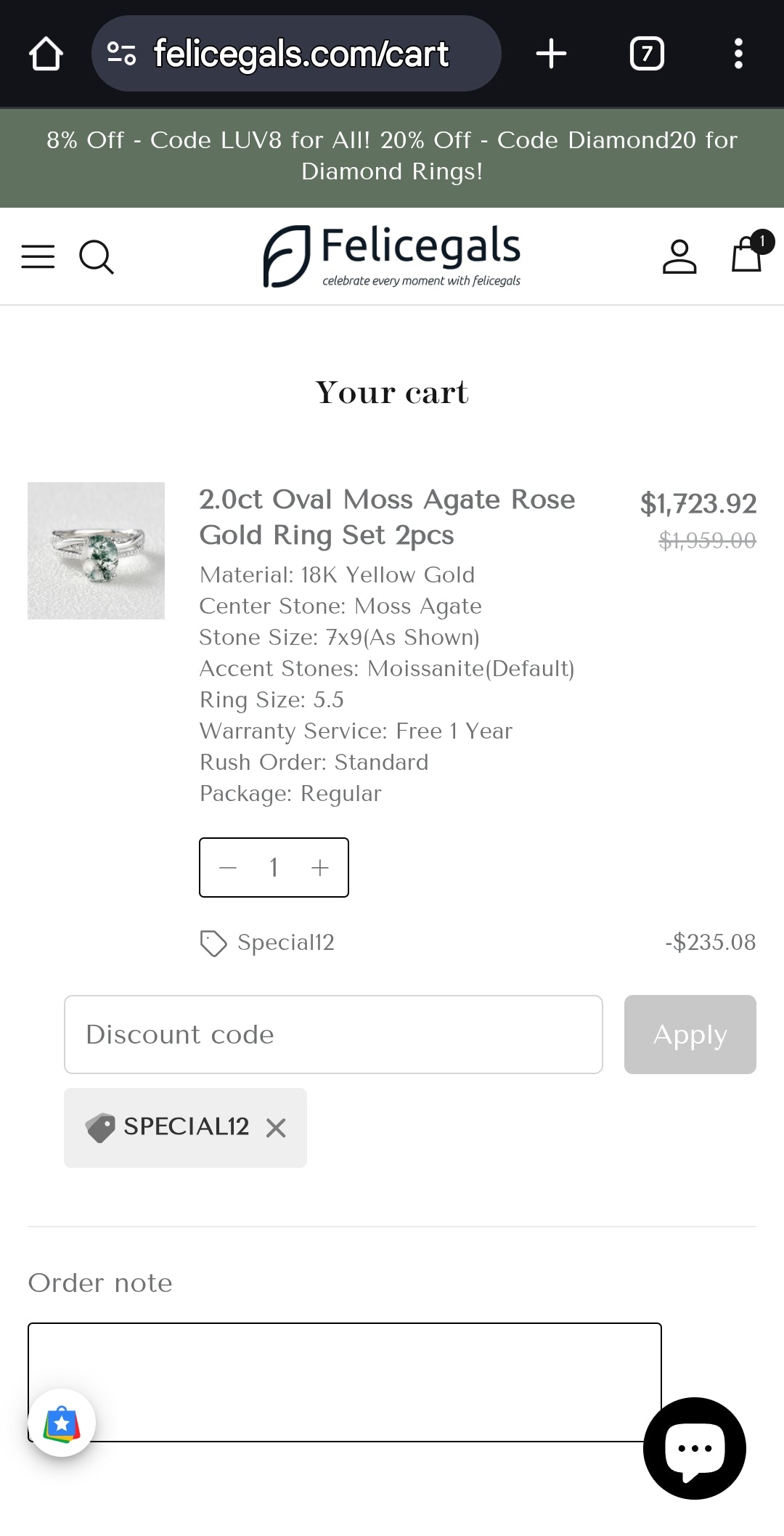The height and width of the screenshot is (1536, 784).
Task: Open the shopping bag cart icon
Action: 748,254
